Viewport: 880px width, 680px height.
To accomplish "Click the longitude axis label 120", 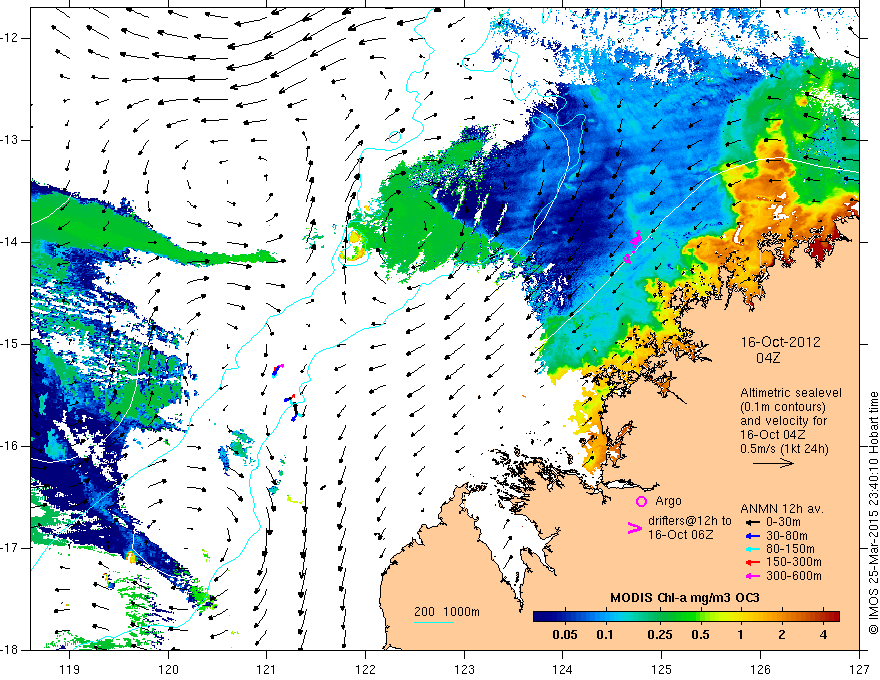I will (x=168, y=669).
